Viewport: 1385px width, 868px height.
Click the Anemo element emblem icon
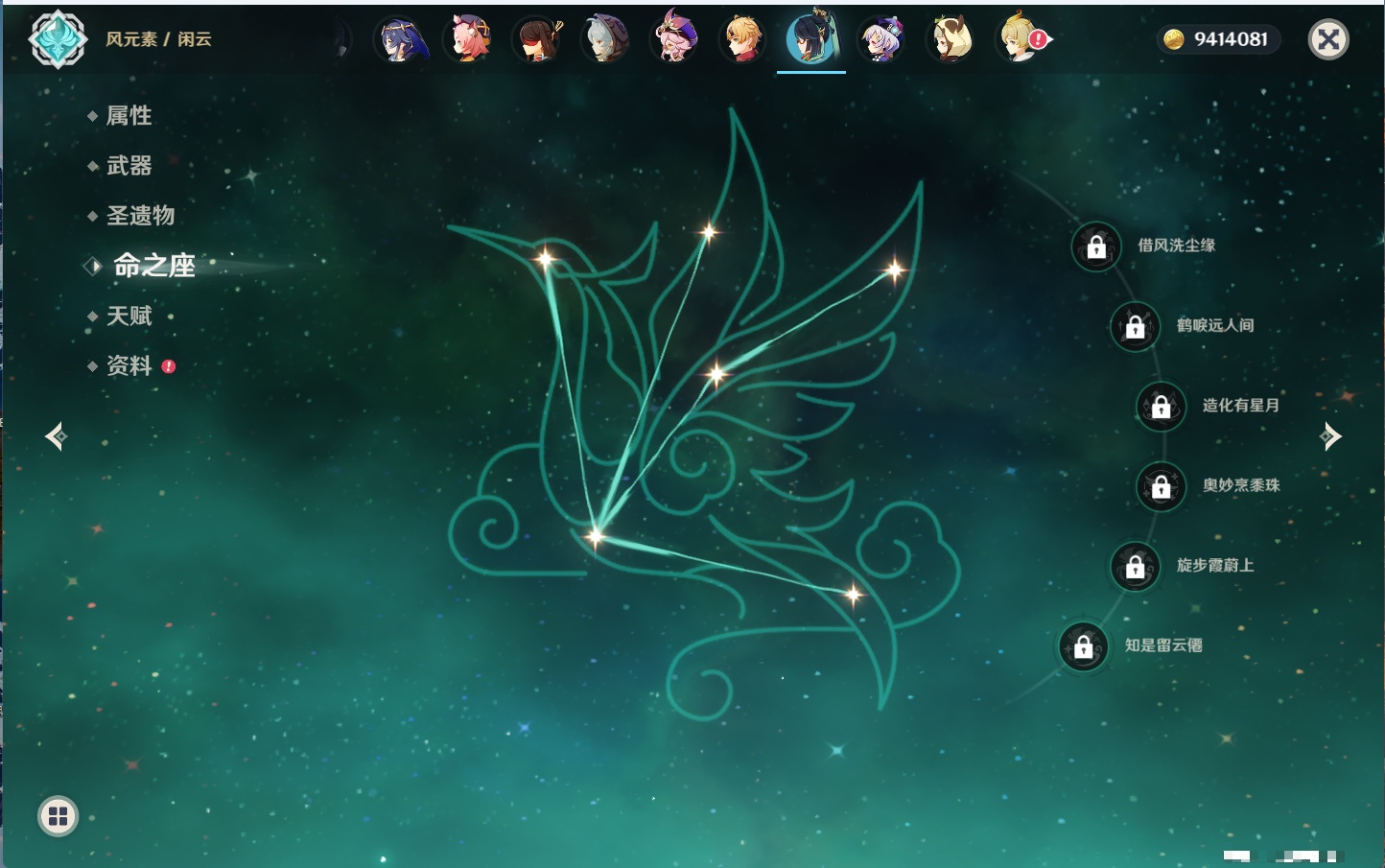coord(58,39)
